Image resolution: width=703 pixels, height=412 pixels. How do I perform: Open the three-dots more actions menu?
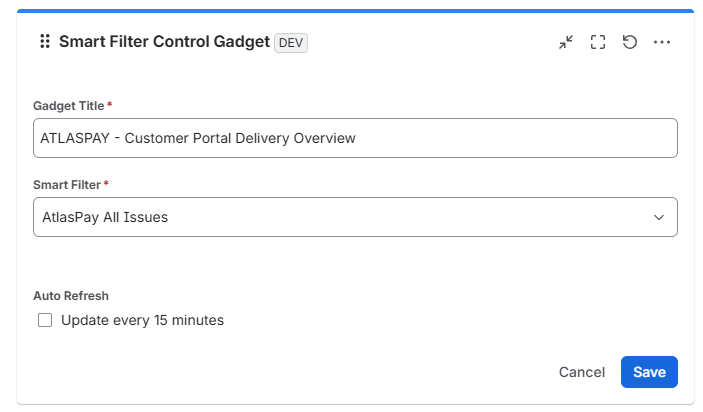tap(662, 42)
